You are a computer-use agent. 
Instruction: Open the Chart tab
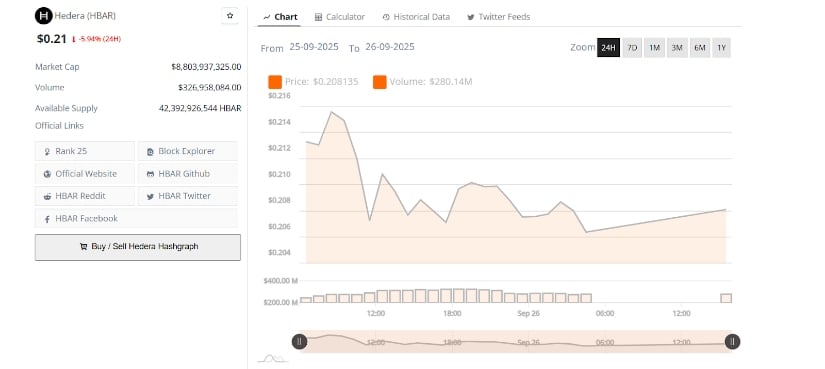coord(280,17)
